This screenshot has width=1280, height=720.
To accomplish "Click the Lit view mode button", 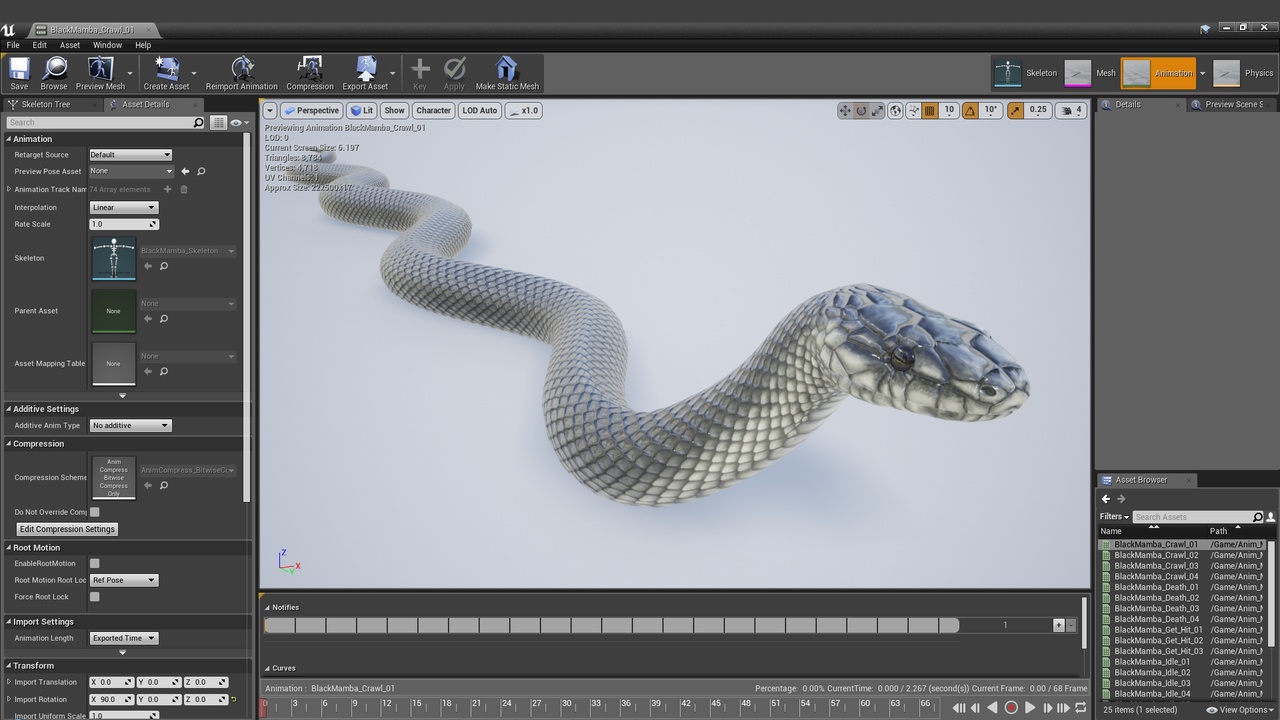I will 361,110.
